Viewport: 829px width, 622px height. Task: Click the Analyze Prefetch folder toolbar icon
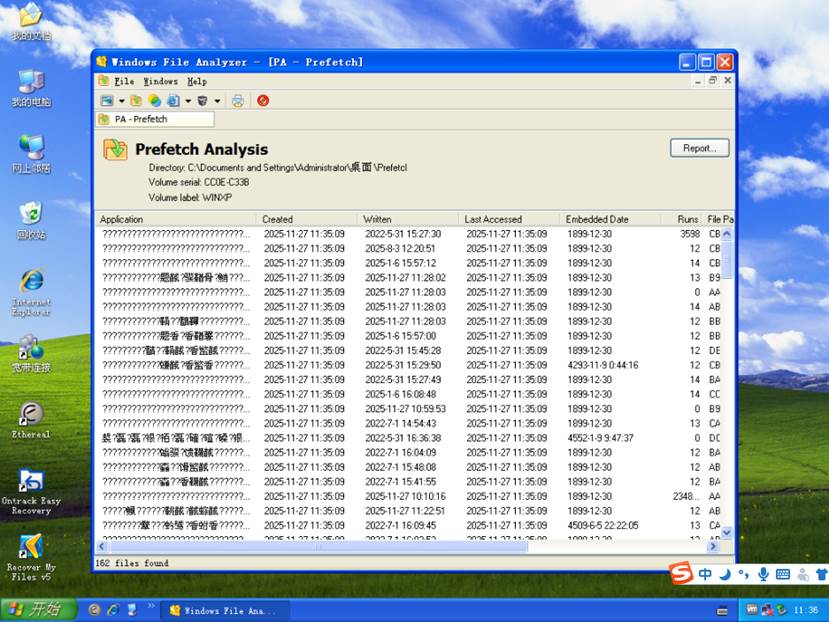tap(136, 100)
